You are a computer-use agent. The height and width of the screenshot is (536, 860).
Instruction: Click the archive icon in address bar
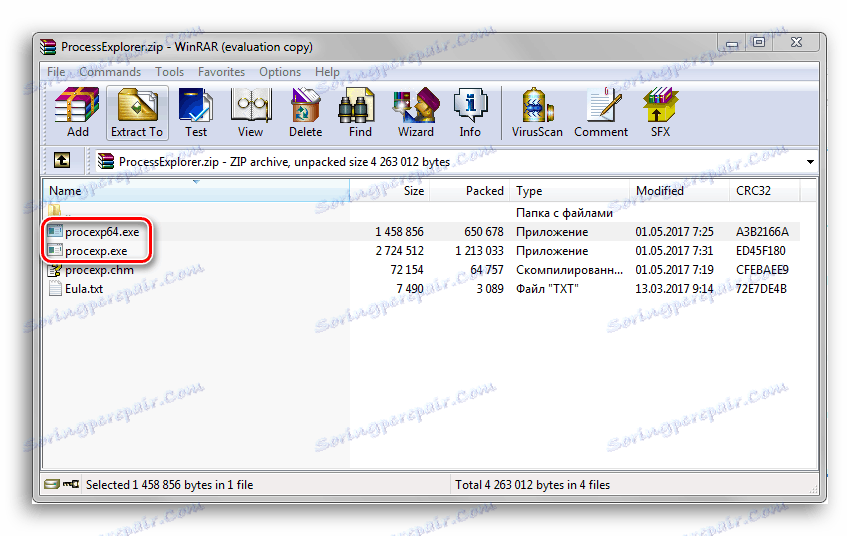106,161
